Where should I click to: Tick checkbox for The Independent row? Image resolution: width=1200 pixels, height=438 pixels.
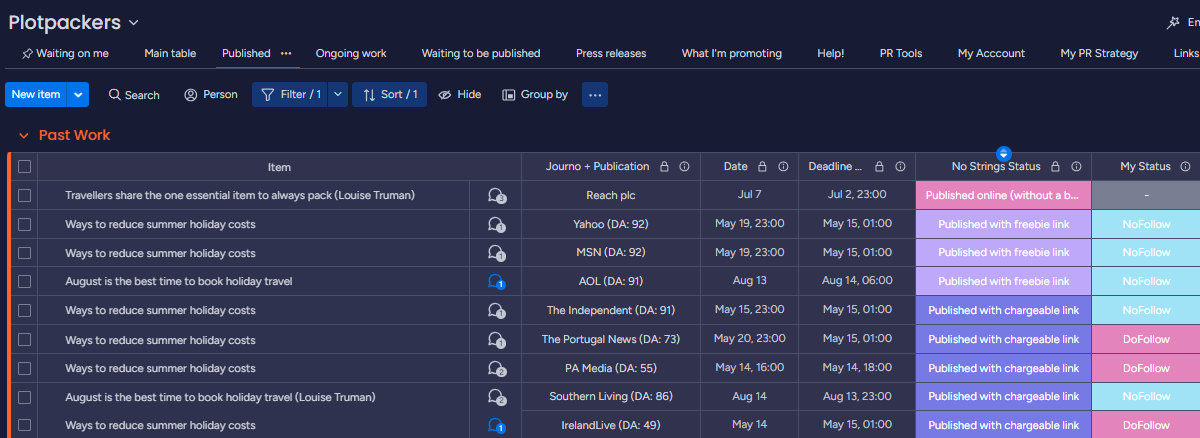pyautogui.click(x=25, y=311)
